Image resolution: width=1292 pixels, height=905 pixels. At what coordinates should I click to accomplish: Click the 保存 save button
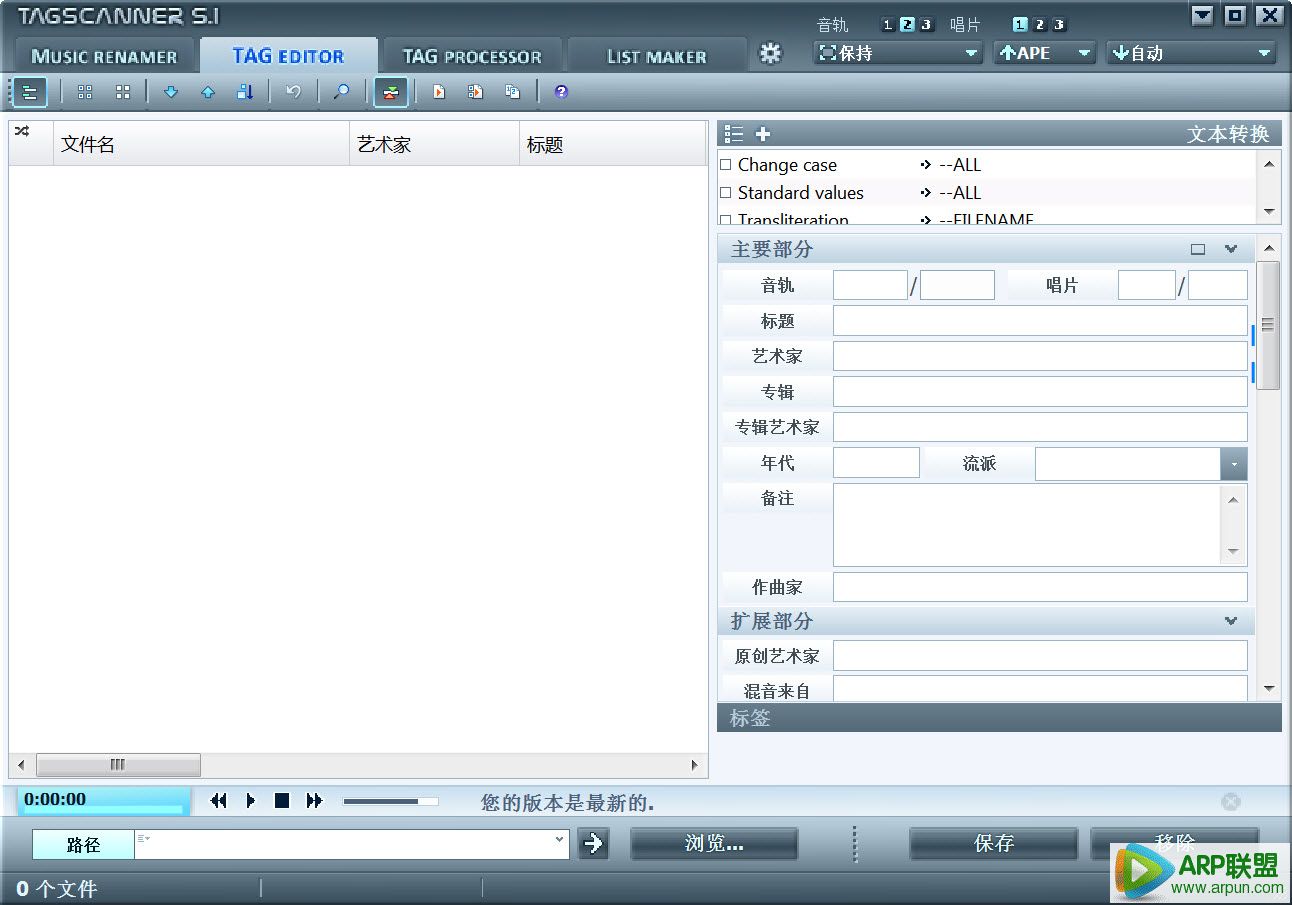point(992,843)
